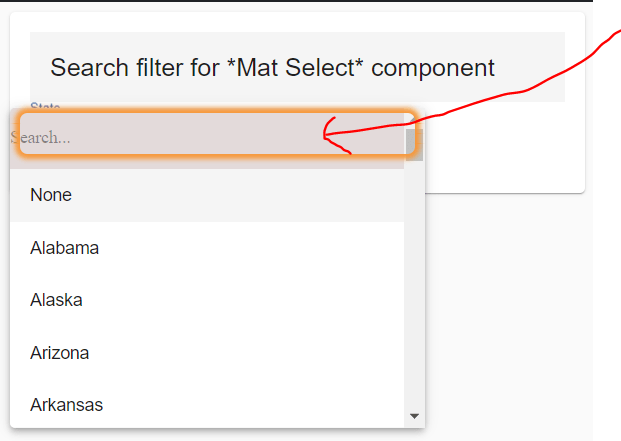Click the empty scrollbar track below the thumb

click(x=414, y=285)
